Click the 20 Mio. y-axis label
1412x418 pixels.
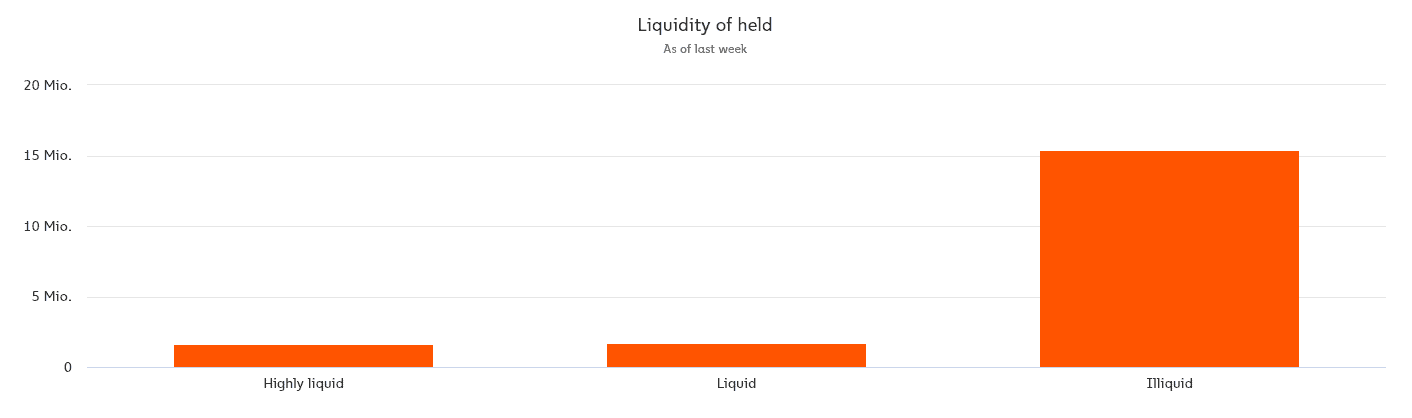pos(47,85)
